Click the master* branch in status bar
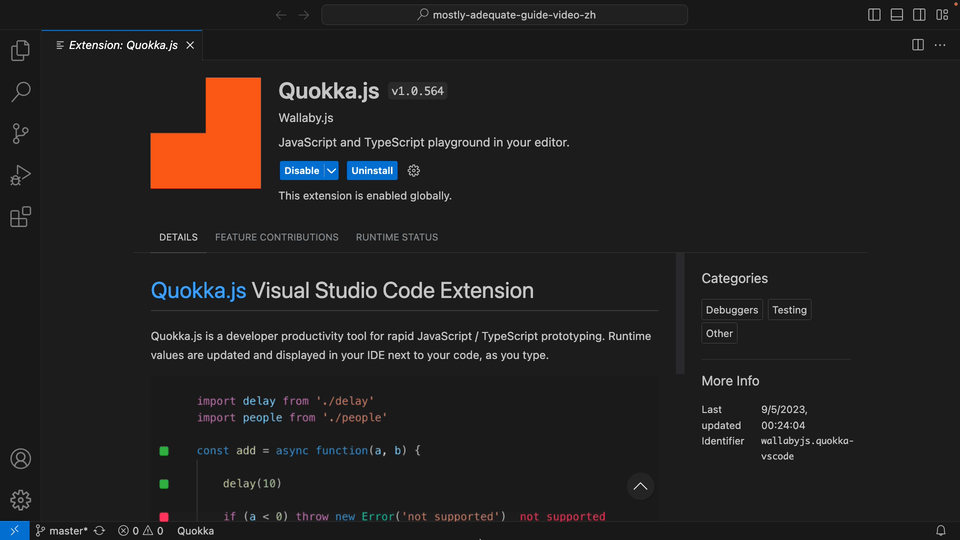 [x=61, y=531]
